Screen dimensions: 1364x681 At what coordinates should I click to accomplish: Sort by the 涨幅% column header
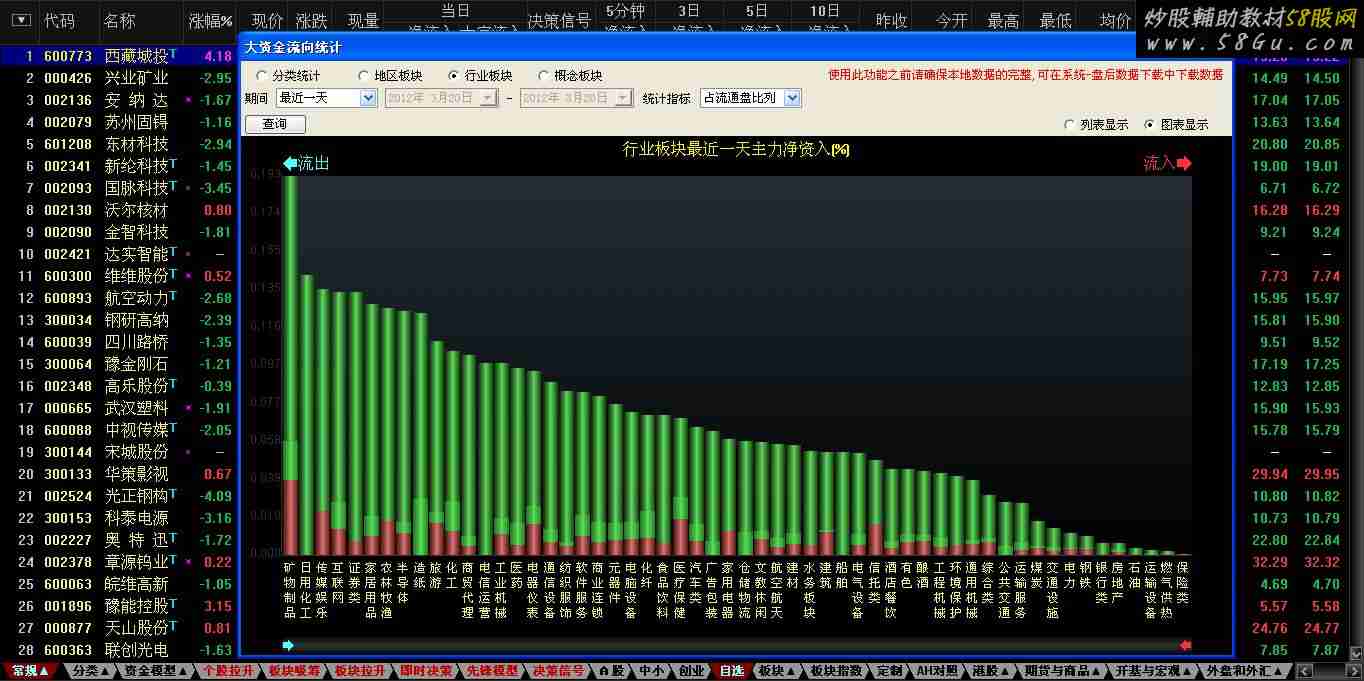point(210,20)
